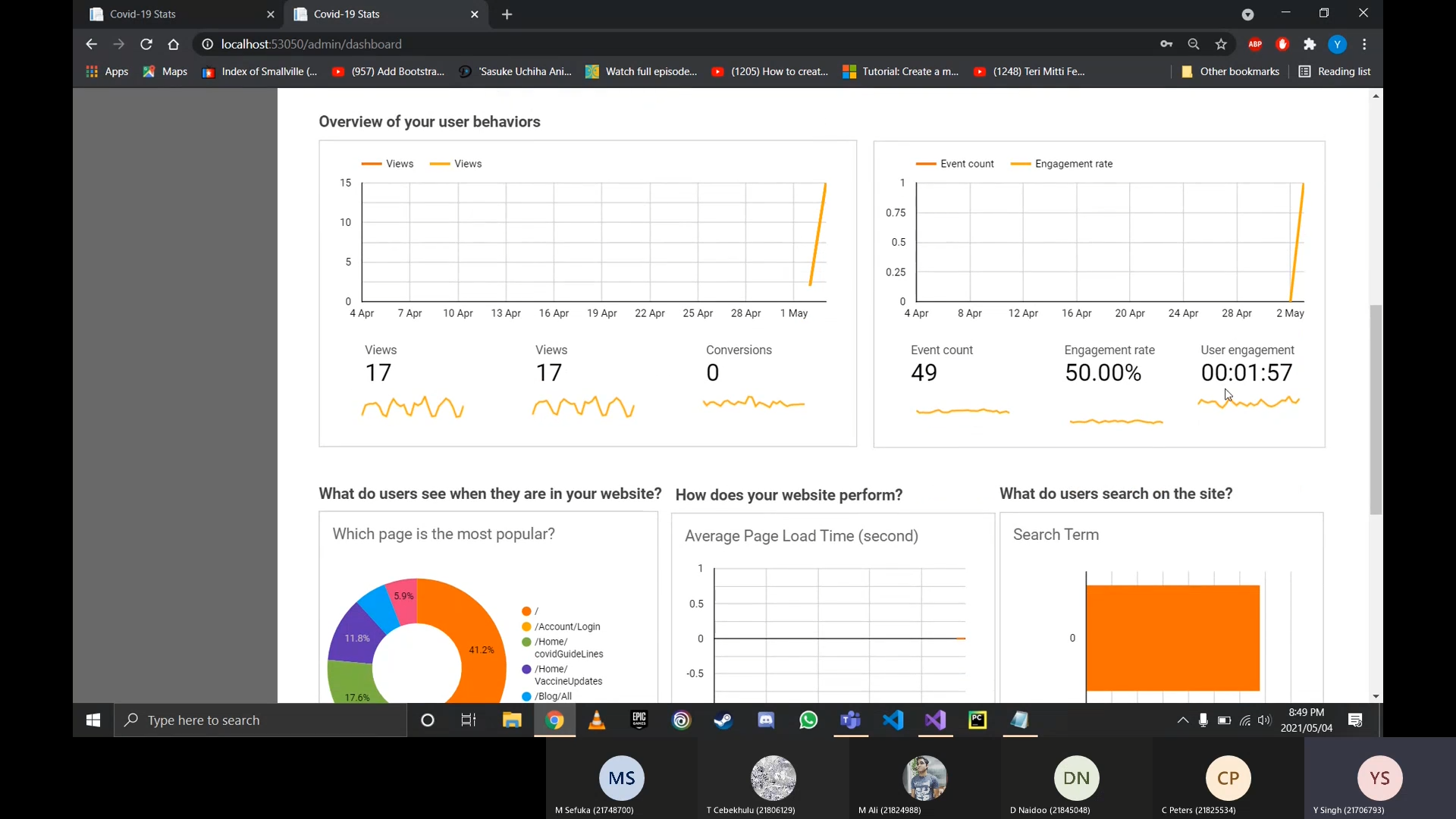The height and width of the screenshot is (819, 1456).
Task: Launch Steam from the taskbar
Action: (723, 720)
